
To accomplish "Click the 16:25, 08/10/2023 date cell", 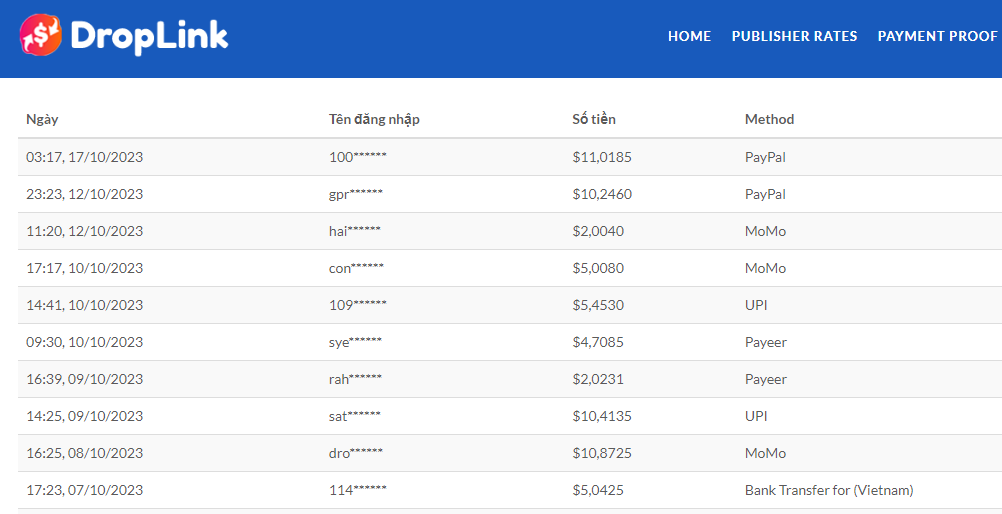I will tap(84, 453).
